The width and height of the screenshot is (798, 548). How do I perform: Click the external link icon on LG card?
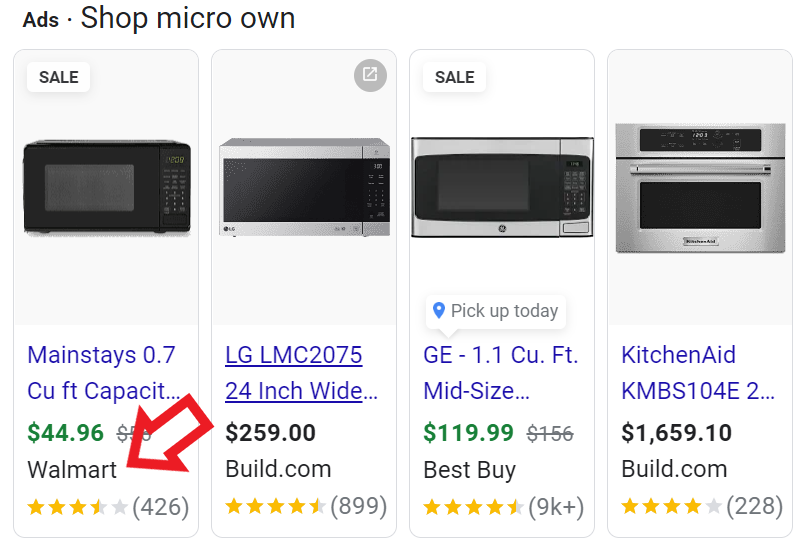[x=370, y=75]
